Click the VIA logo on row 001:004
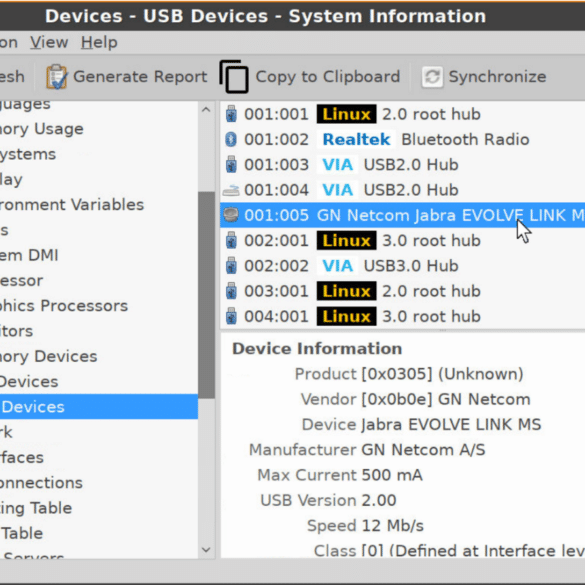Image resolution: width=585 pixels, height=585 pixels. point(337,190)
